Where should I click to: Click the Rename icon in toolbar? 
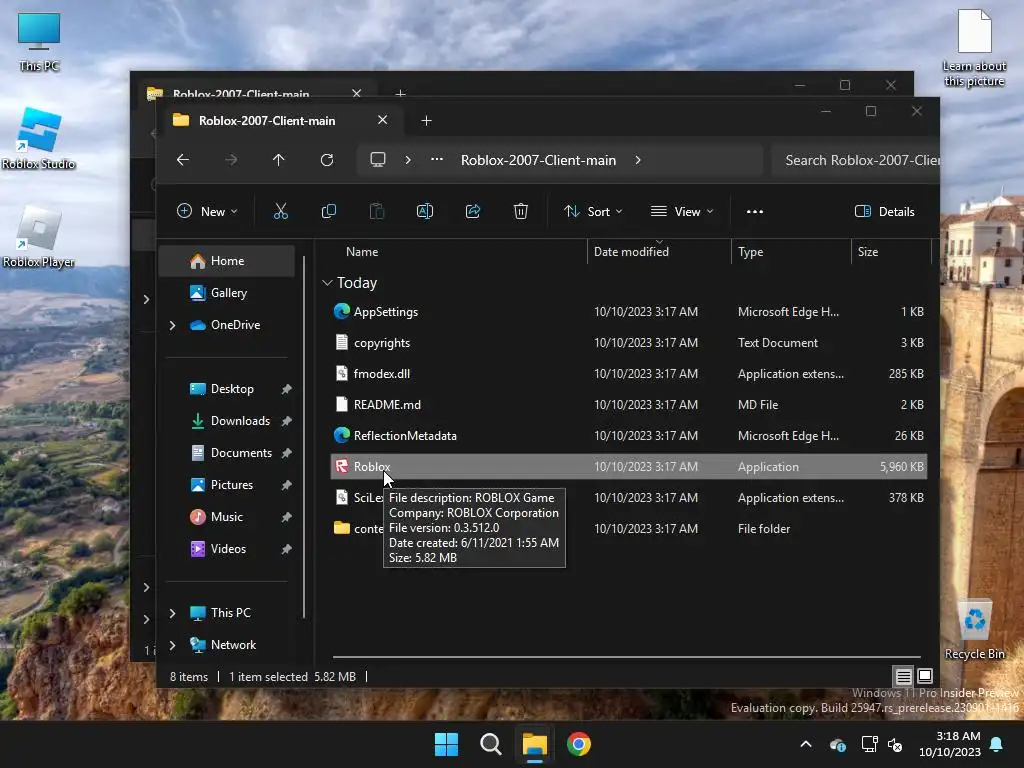(425, 211)
